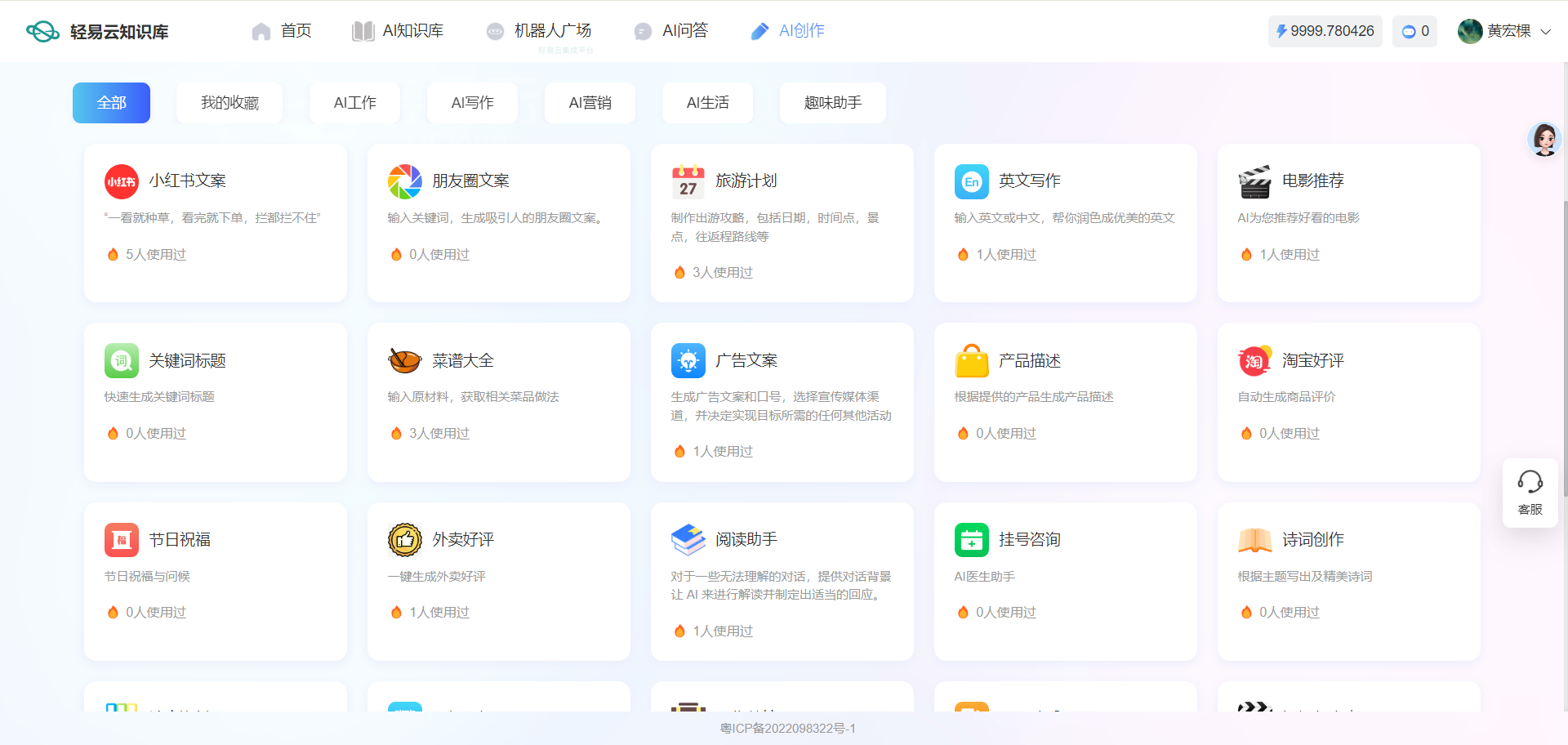Click description 'AI为您推荐好看的电影'
Viewport: 1568px width, 745px height.
point(1298,218)
